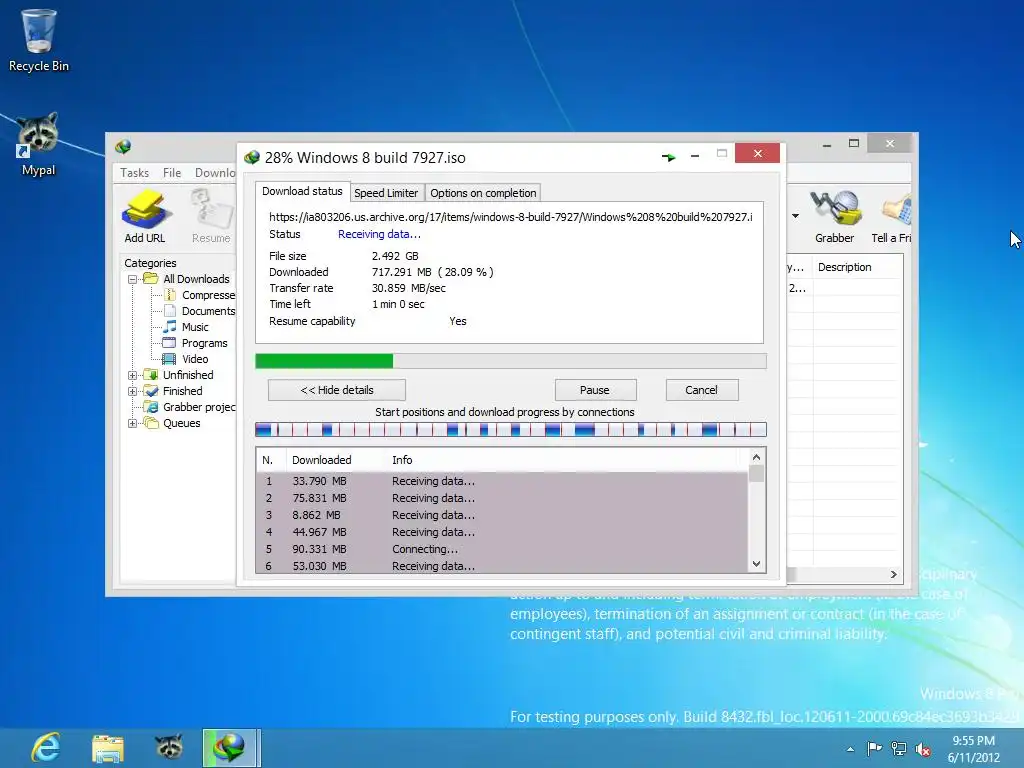Click the greyed Resume toolbar icon
Screen dimensions: 1024x768
[211, 217]
